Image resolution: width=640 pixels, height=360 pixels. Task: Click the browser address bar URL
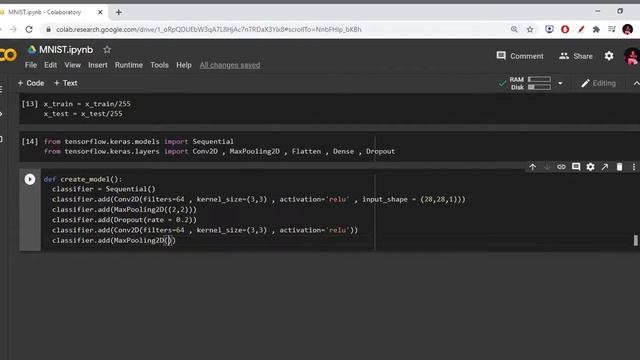point(209,29)
